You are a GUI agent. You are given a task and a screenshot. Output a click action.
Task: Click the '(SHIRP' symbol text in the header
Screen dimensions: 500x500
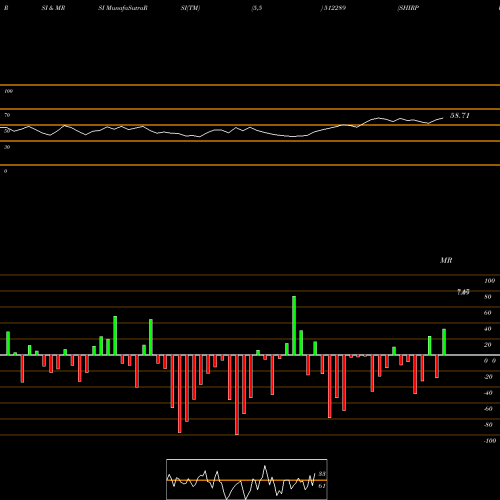click(x=408, y=8)
